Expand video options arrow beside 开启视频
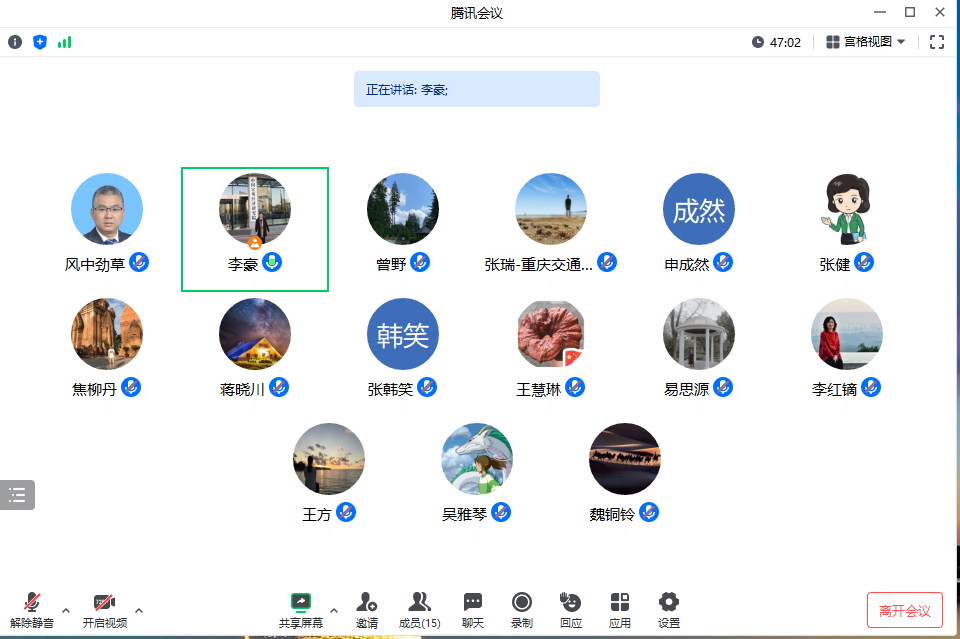The image size is (960, 639). point(139,609)
